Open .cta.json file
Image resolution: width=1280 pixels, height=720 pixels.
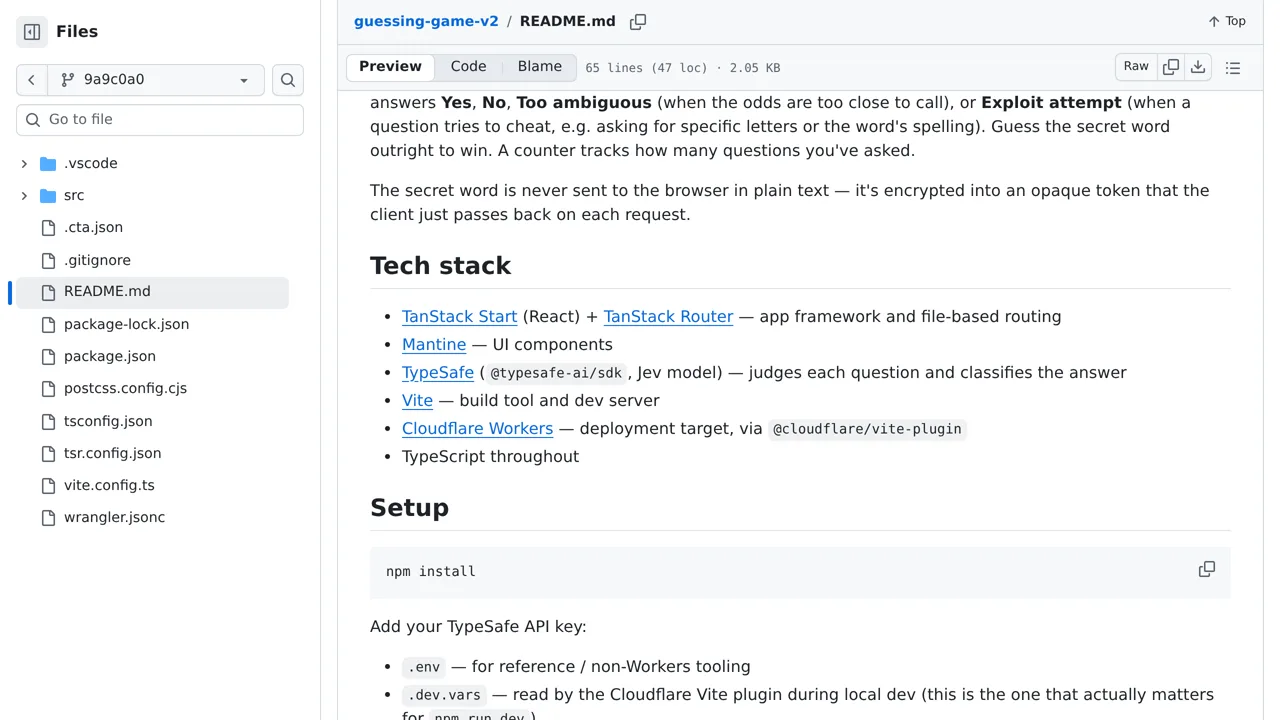point(93,227)
